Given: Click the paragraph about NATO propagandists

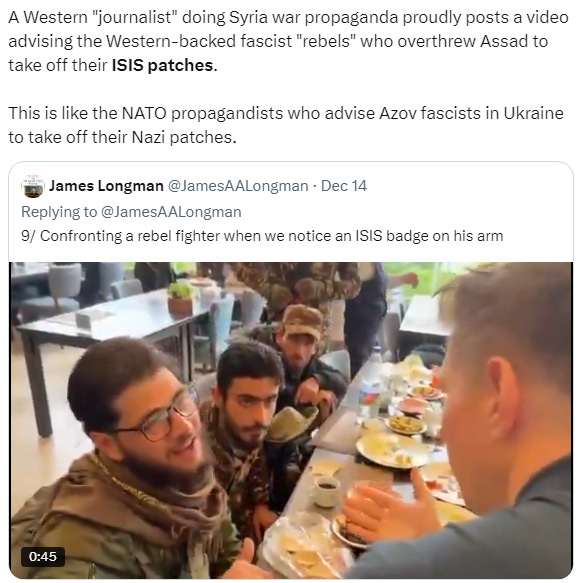Looking at the screenshot, I should 286,125.
